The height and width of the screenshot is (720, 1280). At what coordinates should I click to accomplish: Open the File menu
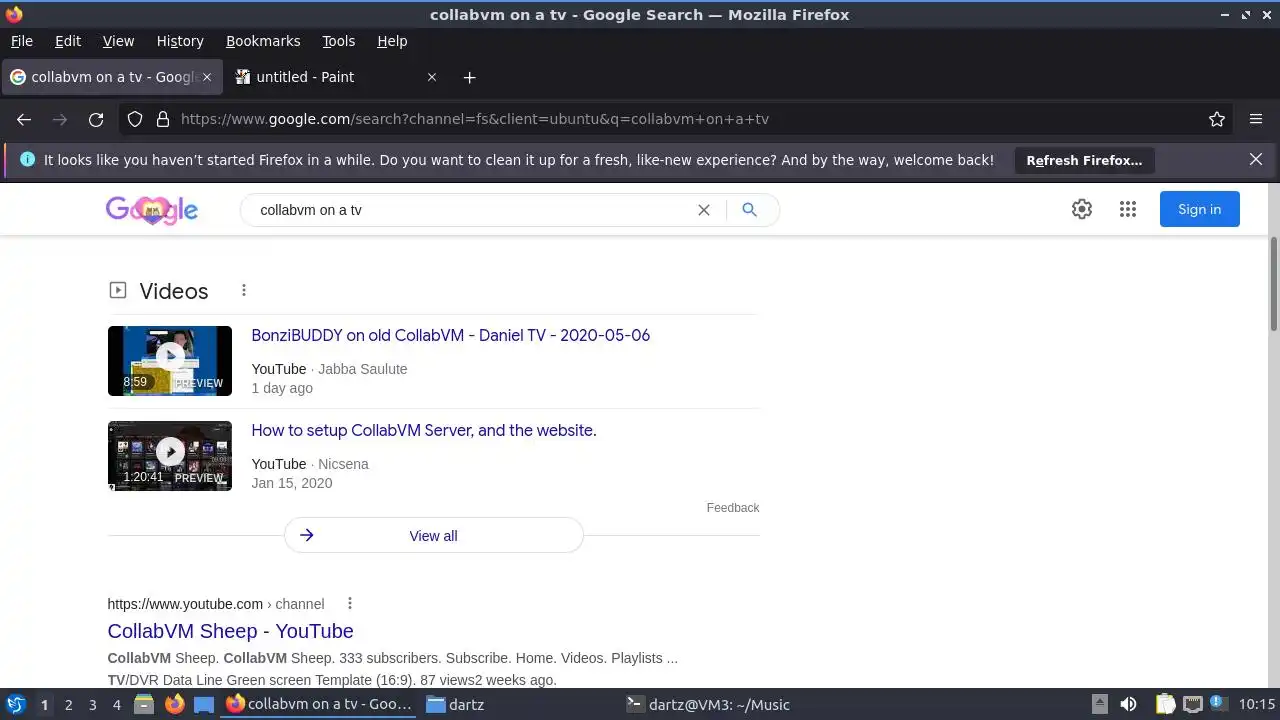point(22,41)
